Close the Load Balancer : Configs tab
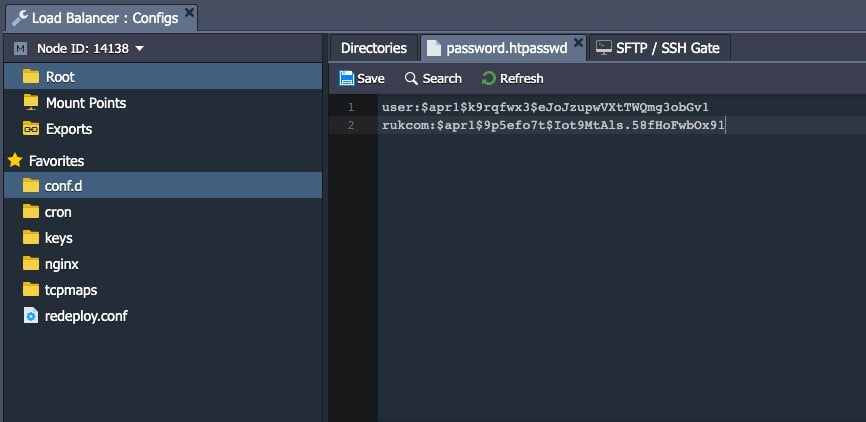Viewport: 866px width, 422px height. 189,12
